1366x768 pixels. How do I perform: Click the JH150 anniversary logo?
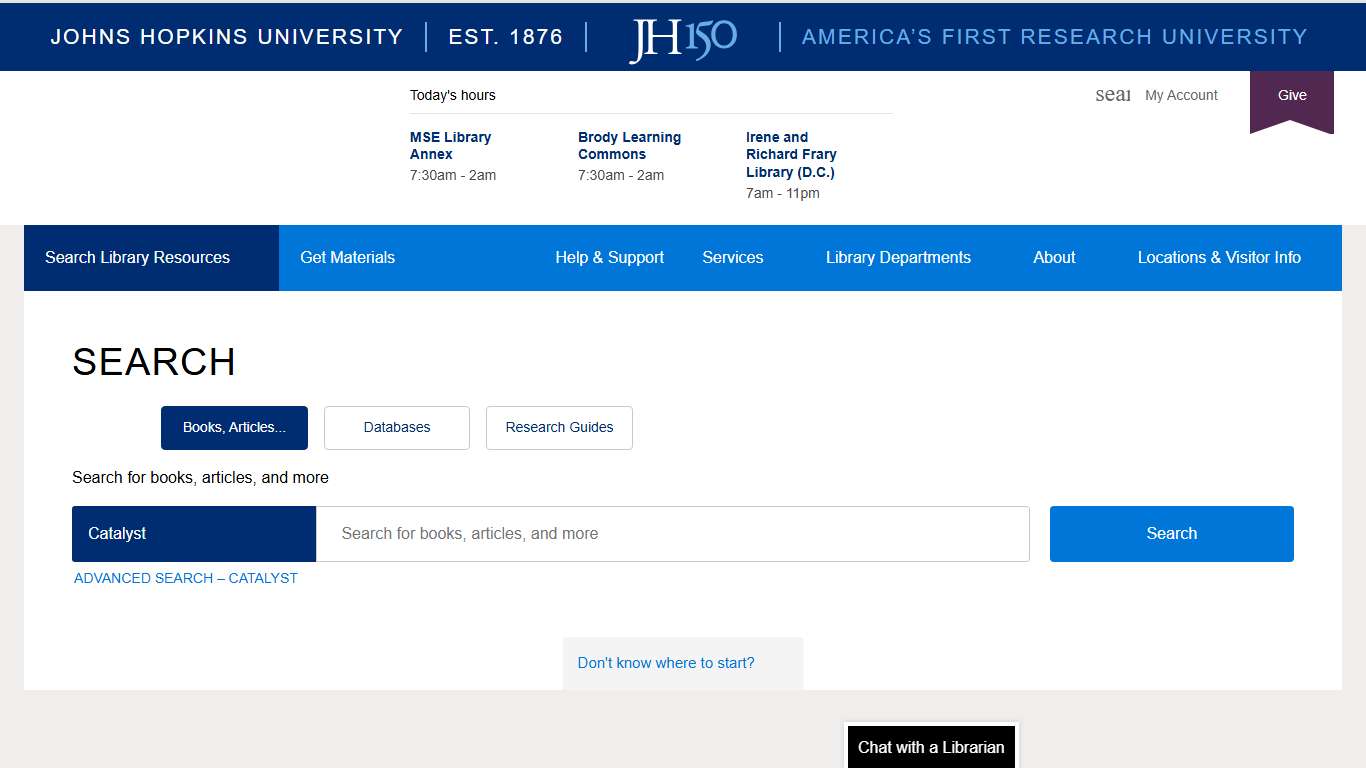(x=683, y=38)
